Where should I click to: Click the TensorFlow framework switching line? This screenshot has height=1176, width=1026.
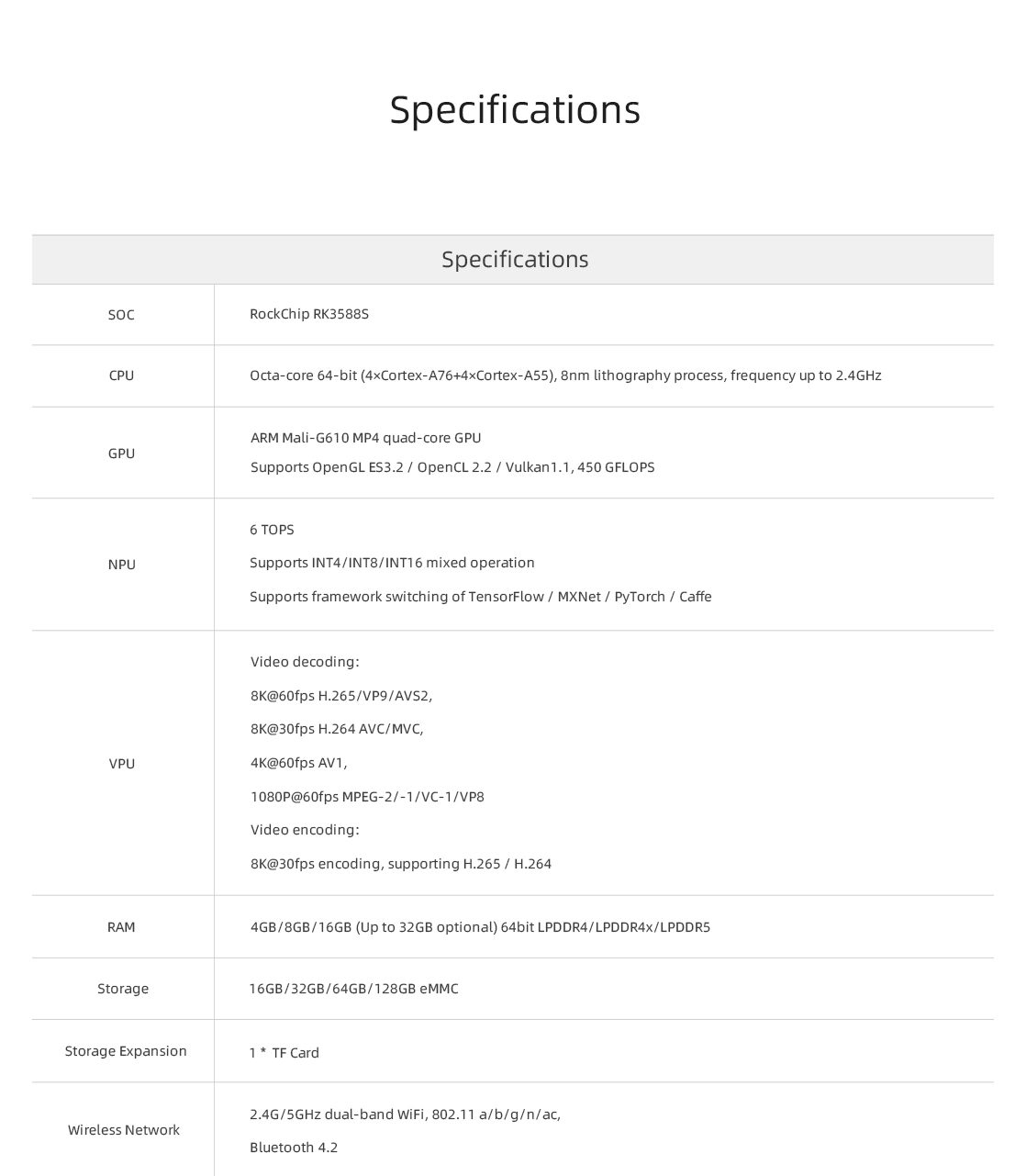coord(481,597)
